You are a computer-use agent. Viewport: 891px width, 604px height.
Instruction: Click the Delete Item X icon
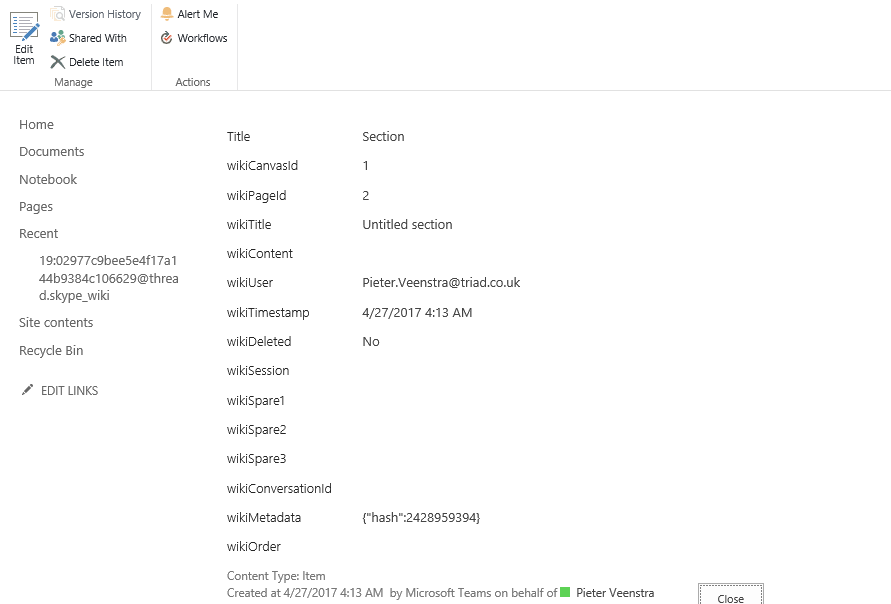click(x=57, y=62)
